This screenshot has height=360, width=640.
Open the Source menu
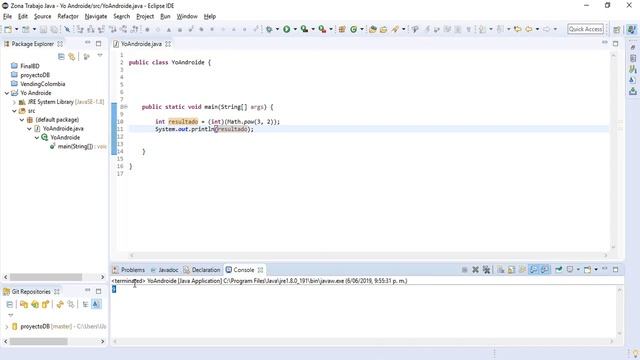click(42, 16)
